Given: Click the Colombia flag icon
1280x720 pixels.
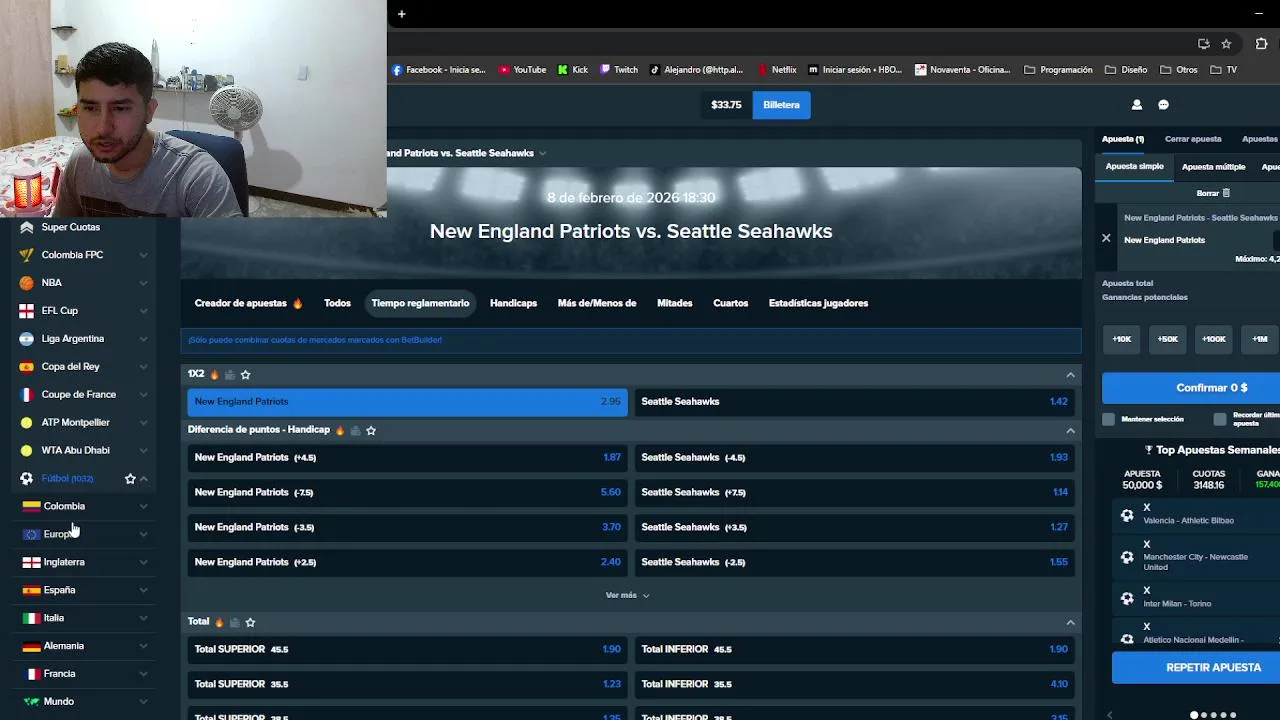Looking at the screenshot, I should [31, 506].
